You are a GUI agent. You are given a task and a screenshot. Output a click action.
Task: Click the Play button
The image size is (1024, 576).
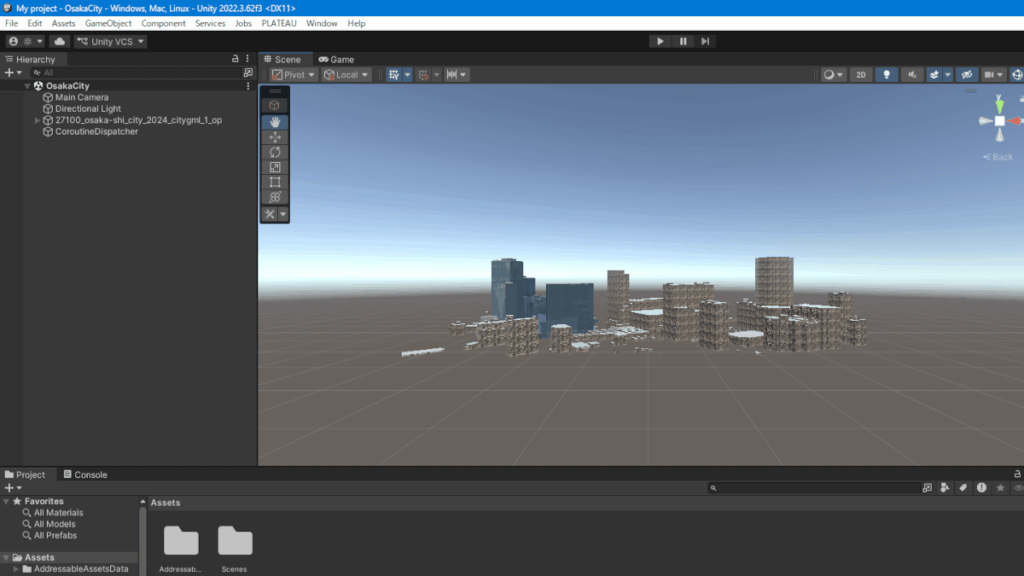tap(660, 41)
